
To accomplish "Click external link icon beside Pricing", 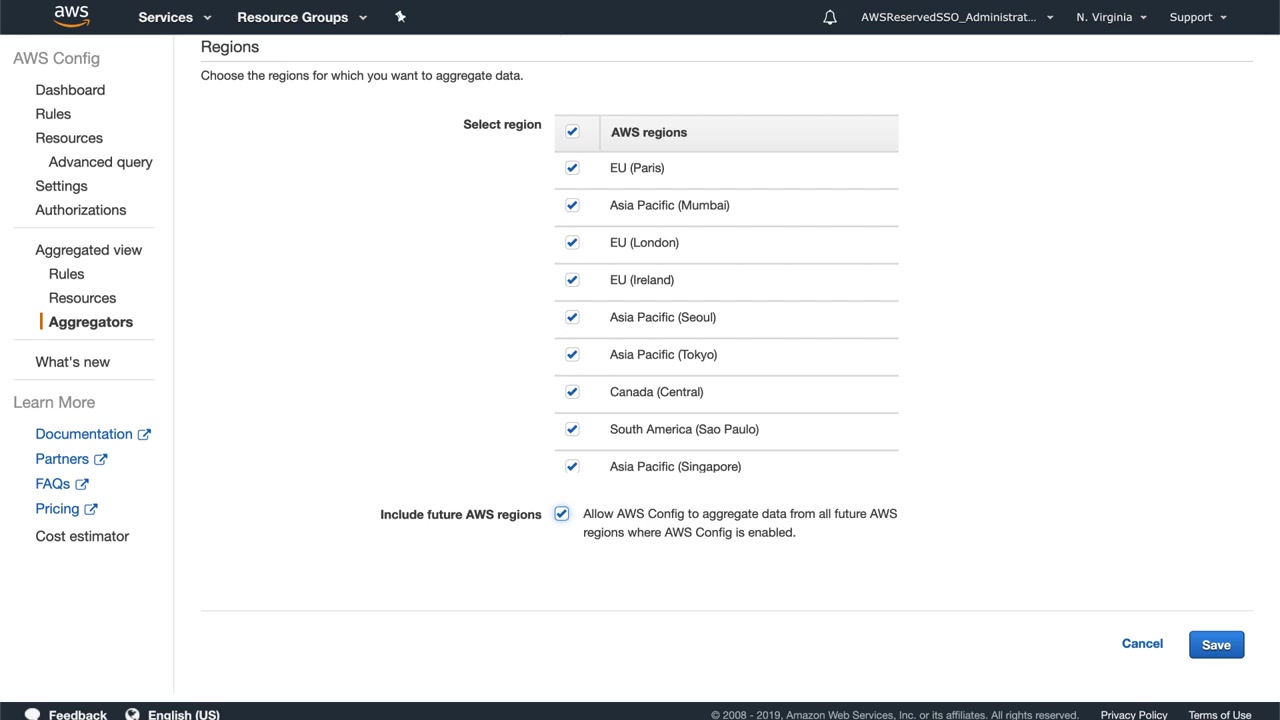I will tap(91, 509).
